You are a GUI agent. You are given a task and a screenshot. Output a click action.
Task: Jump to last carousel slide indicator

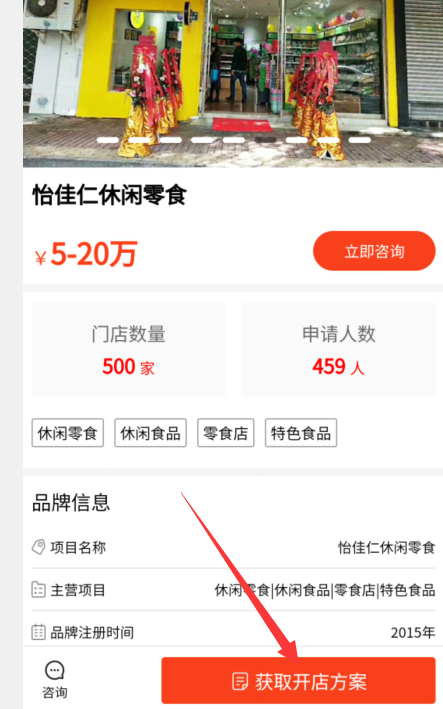360,140
